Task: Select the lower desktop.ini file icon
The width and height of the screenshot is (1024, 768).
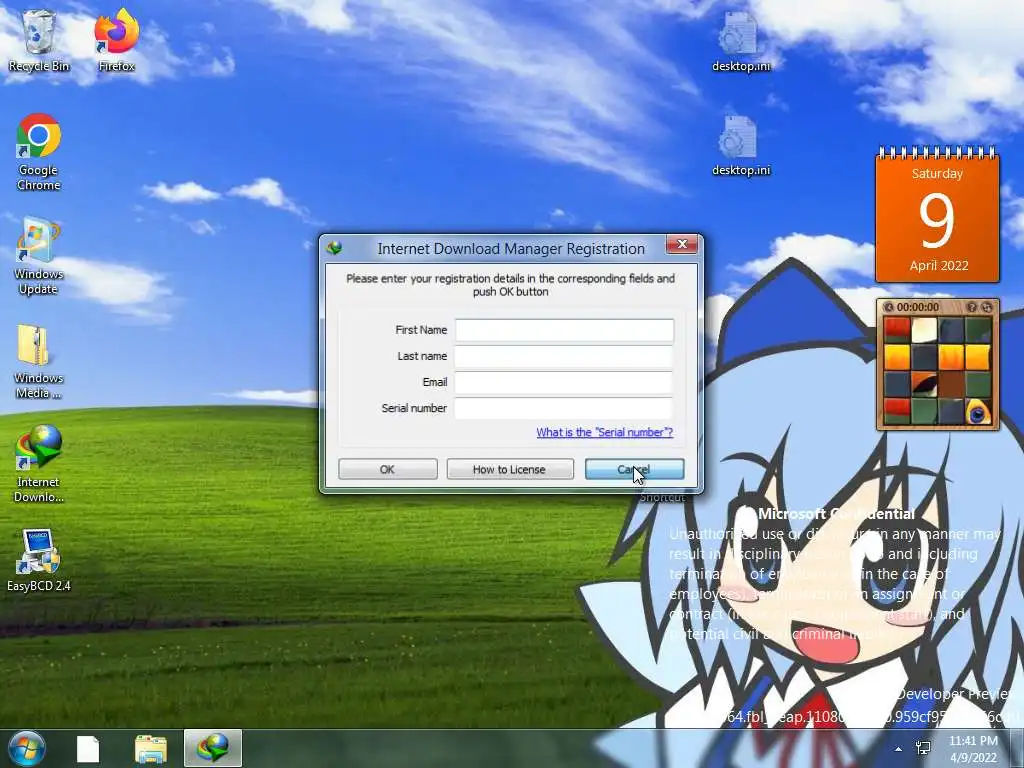Action: click(x=741, y=145)
